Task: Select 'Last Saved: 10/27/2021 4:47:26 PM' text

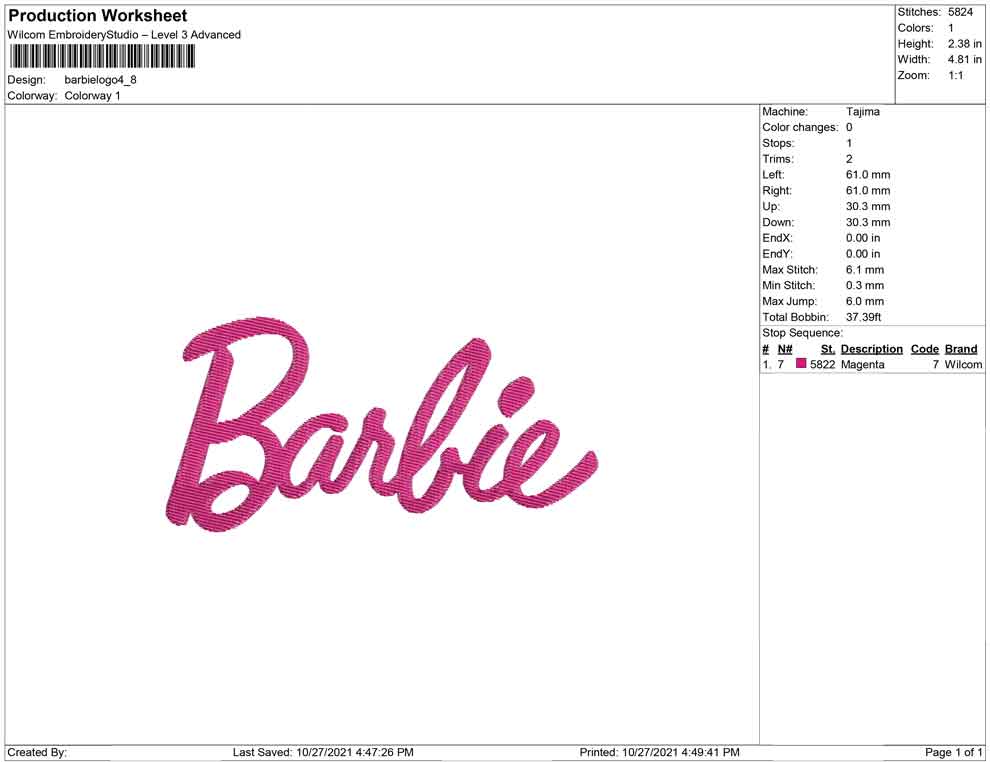Action: pos(323,753)
